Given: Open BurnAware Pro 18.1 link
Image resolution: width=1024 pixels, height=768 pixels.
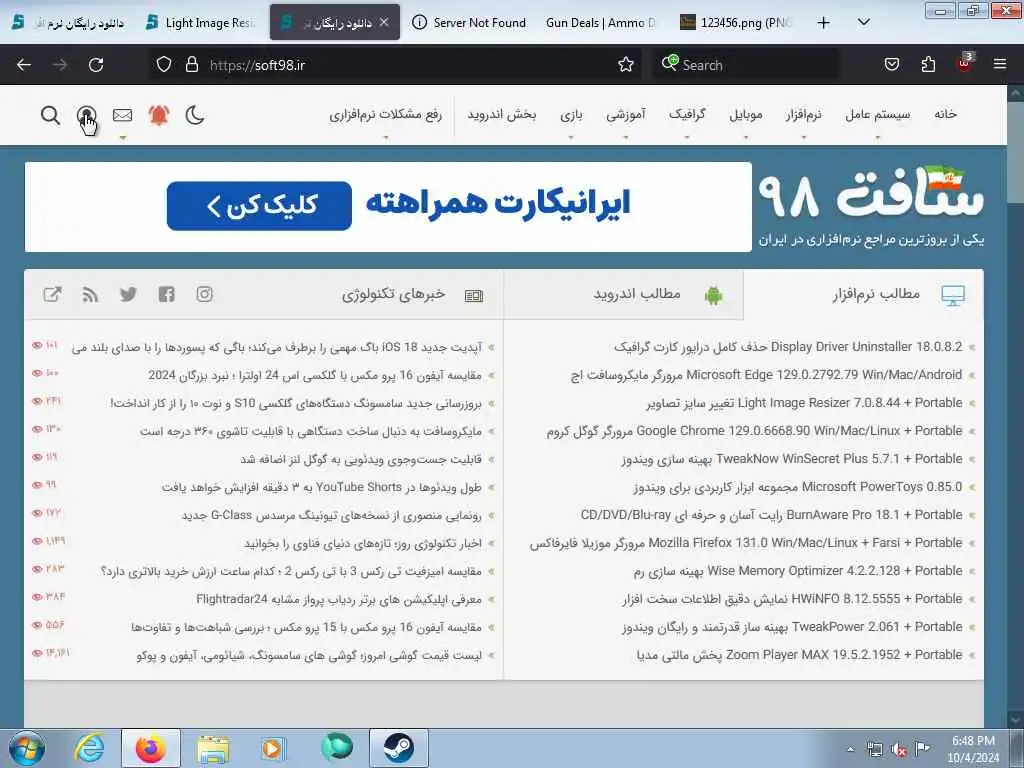Looking at the screenshot, I should tap(771, 515).
